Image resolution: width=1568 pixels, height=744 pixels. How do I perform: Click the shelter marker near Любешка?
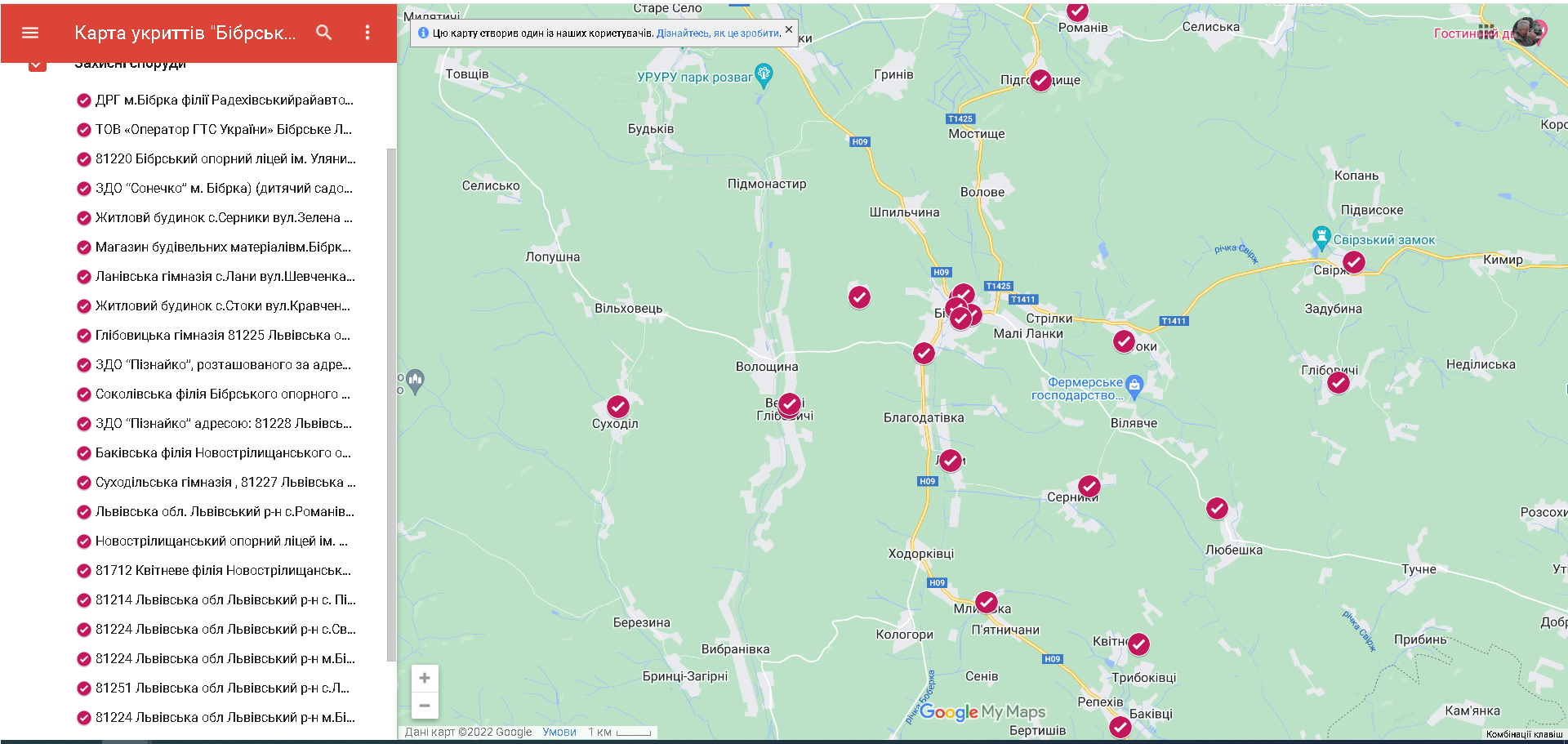[x=1218, y=508]
